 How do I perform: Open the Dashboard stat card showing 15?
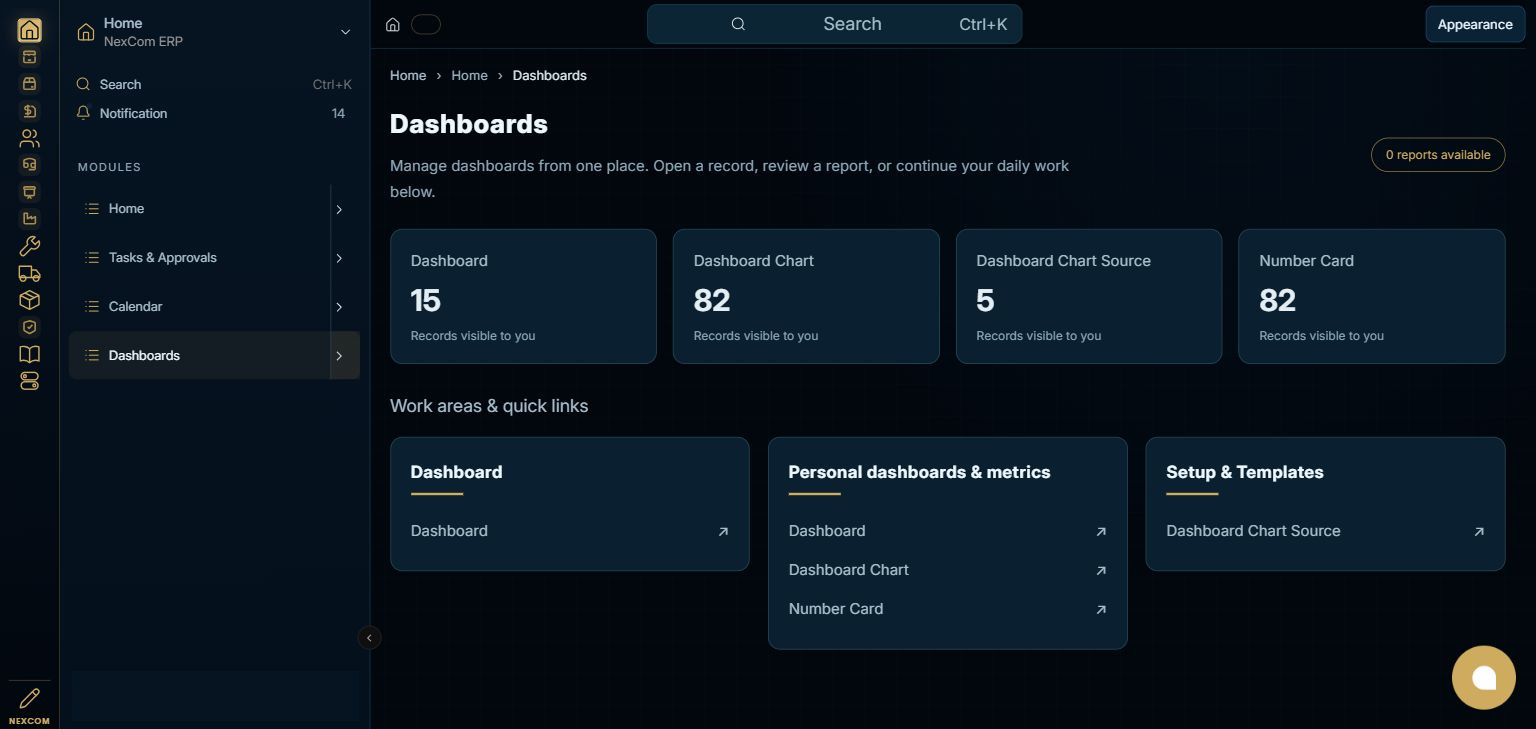523,296
